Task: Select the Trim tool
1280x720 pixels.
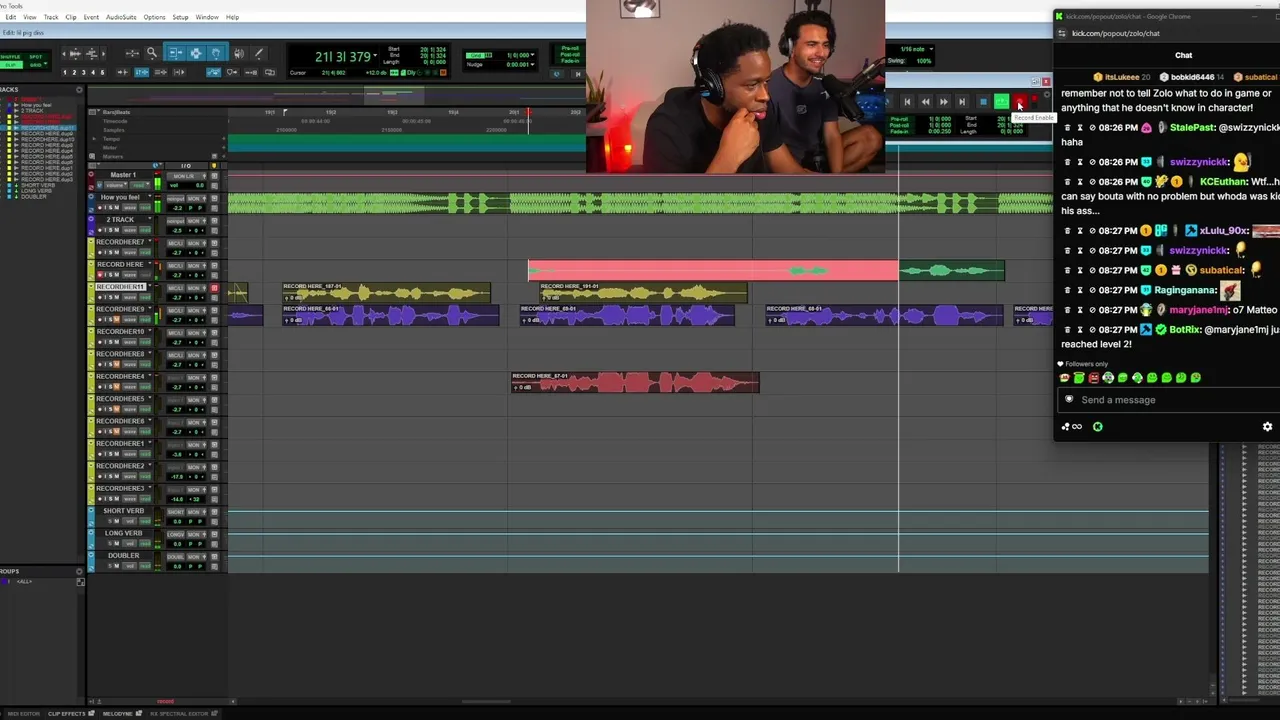Action: point(176,53)
